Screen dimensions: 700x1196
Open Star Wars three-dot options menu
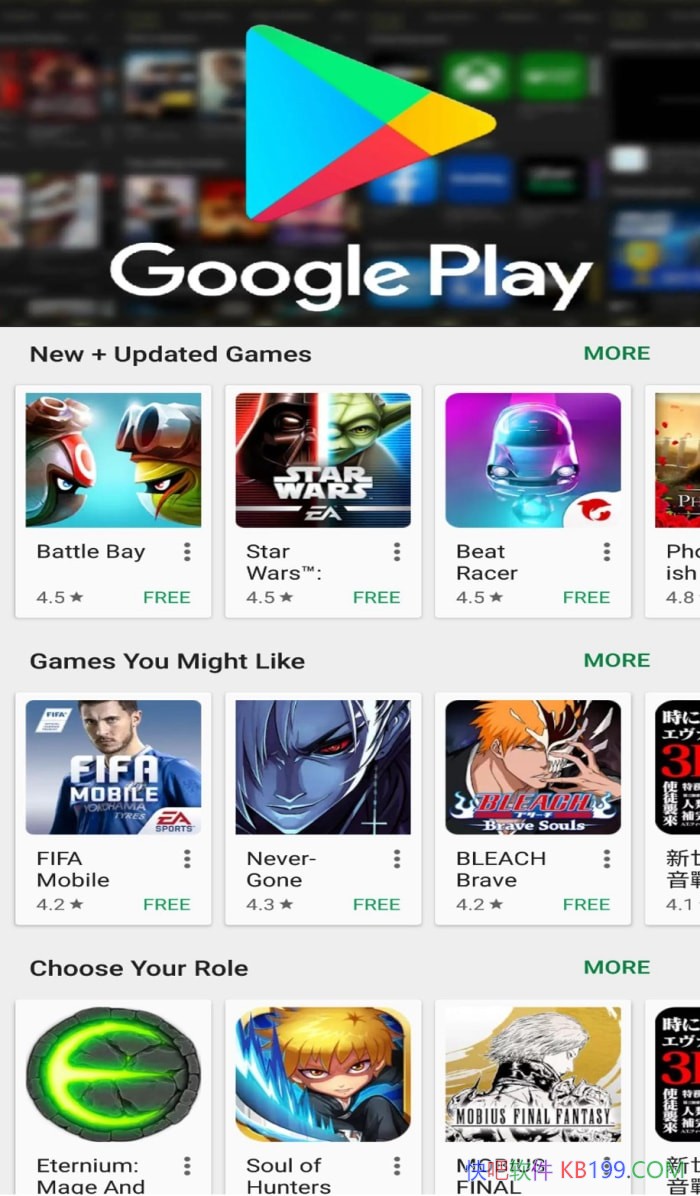tap(397, 552)
